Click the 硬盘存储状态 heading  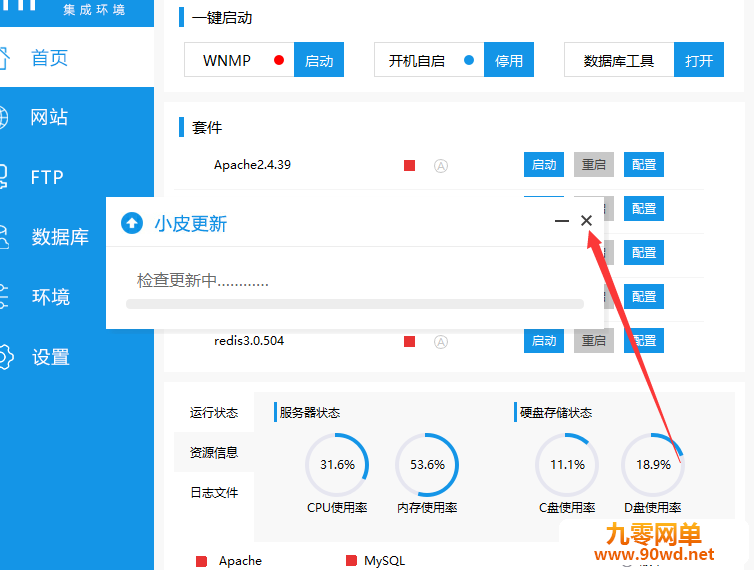(556, 412)
